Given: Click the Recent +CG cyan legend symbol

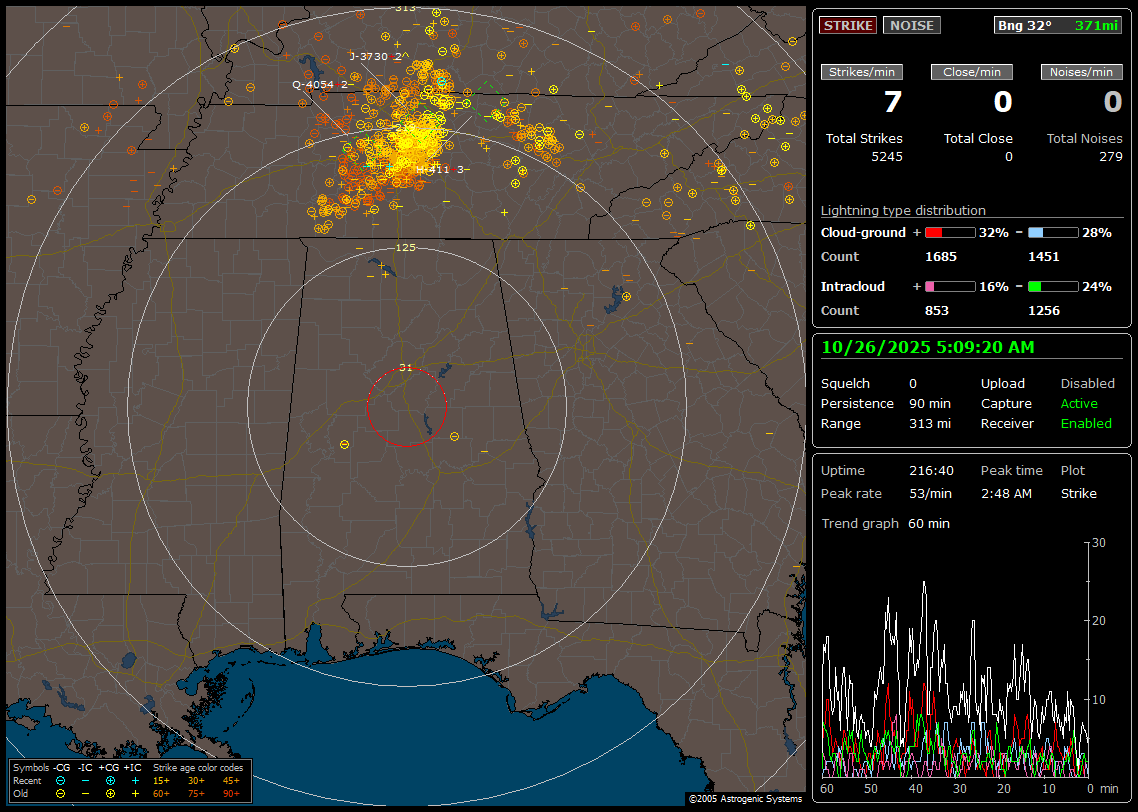Looking at the screenshot, I should tap(110, 780).
